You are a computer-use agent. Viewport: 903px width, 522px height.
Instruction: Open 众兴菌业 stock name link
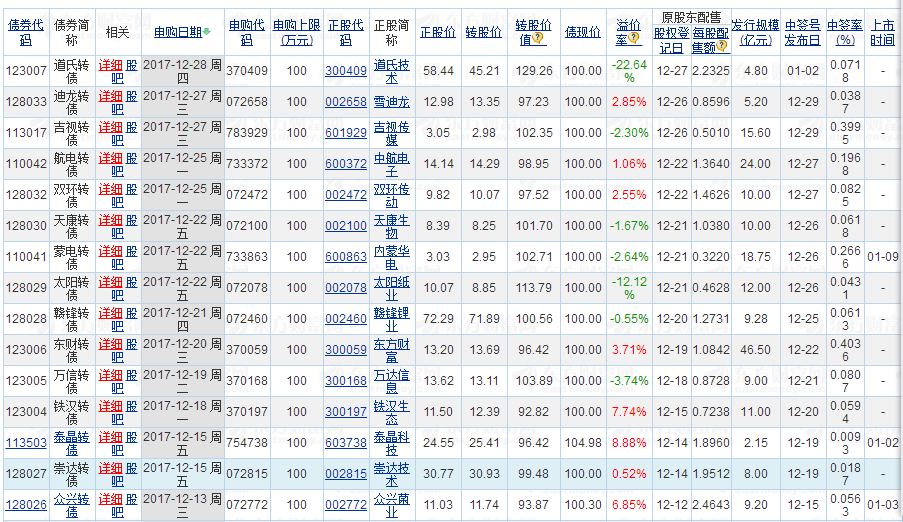392,505
